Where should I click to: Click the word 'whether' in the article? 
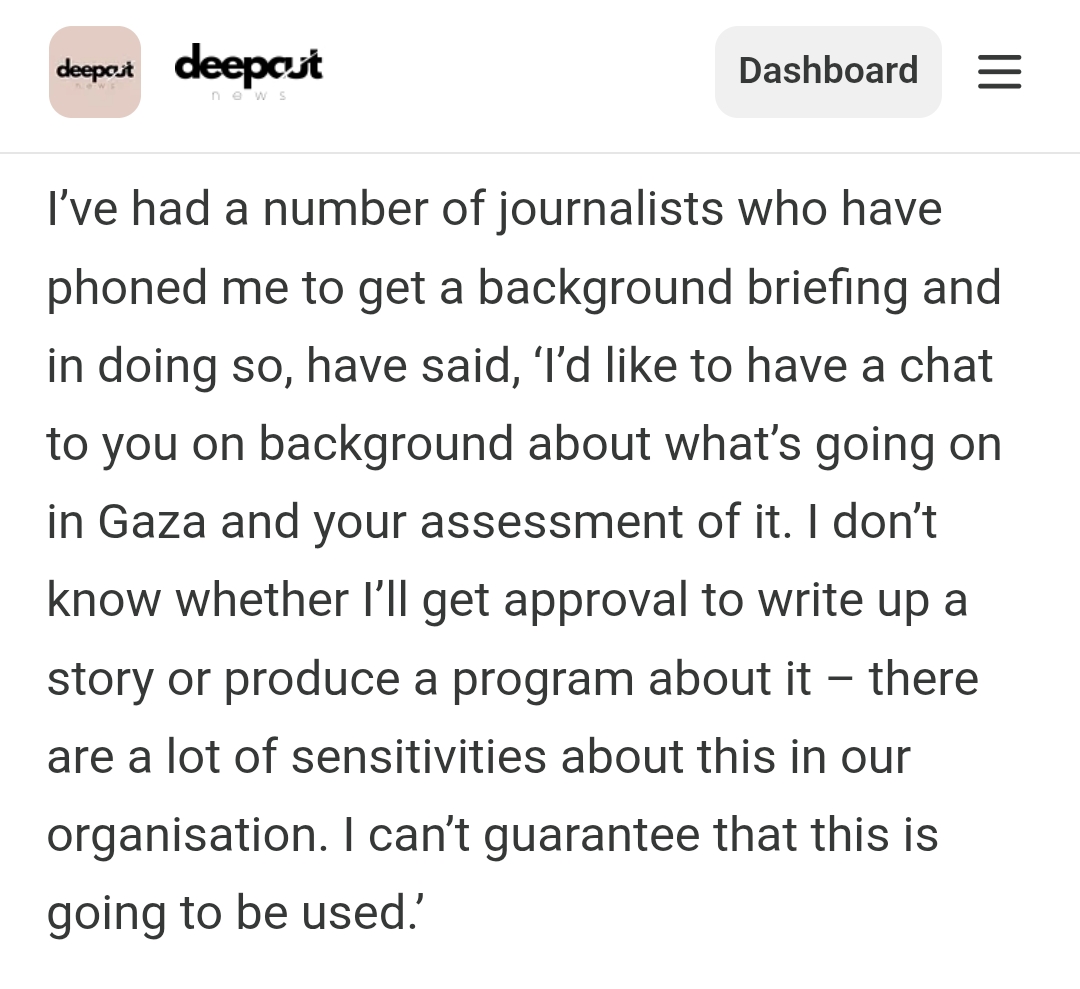(x=263, y=600)
